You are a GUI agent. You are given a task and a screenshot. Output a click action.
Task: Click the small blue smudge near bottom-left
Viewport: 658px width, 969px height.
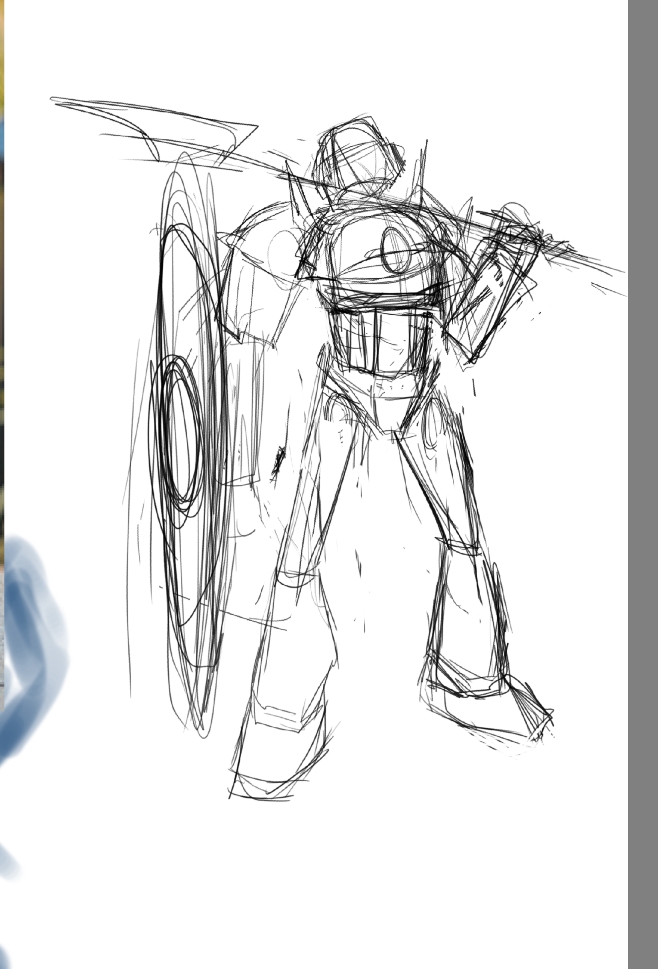pos(8,862)
